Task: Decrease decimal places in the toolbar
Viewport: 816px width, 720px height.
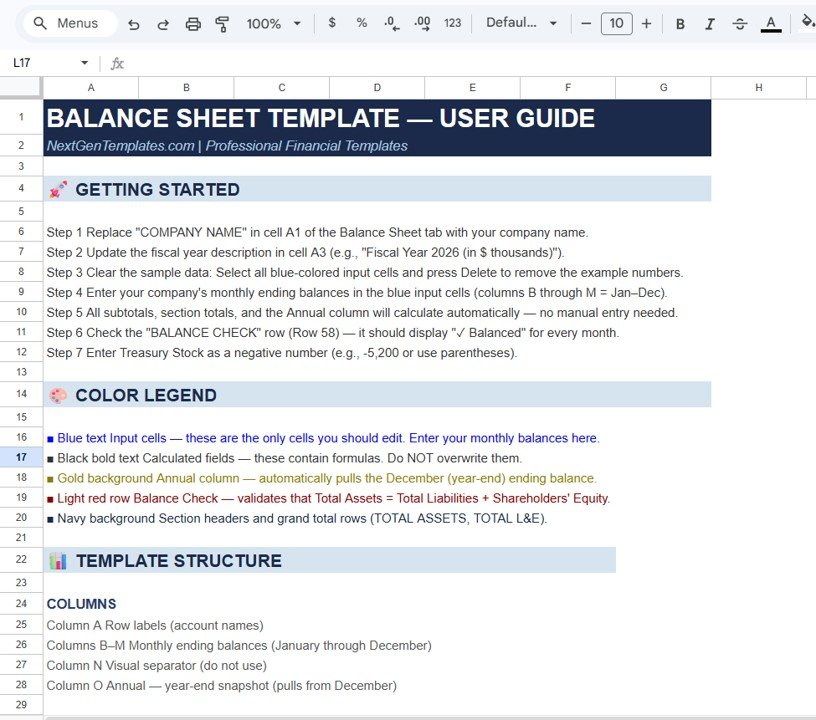Action: pyautogui.click(x=391, y=23)
